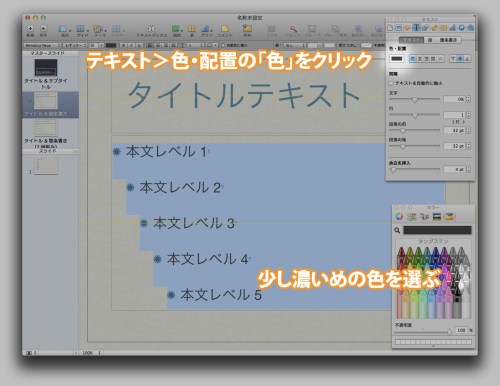The image size is (500, 386).
Task: Align text to middle vertically in inspector
Action: pyautogui.click(x=460, y=59)
